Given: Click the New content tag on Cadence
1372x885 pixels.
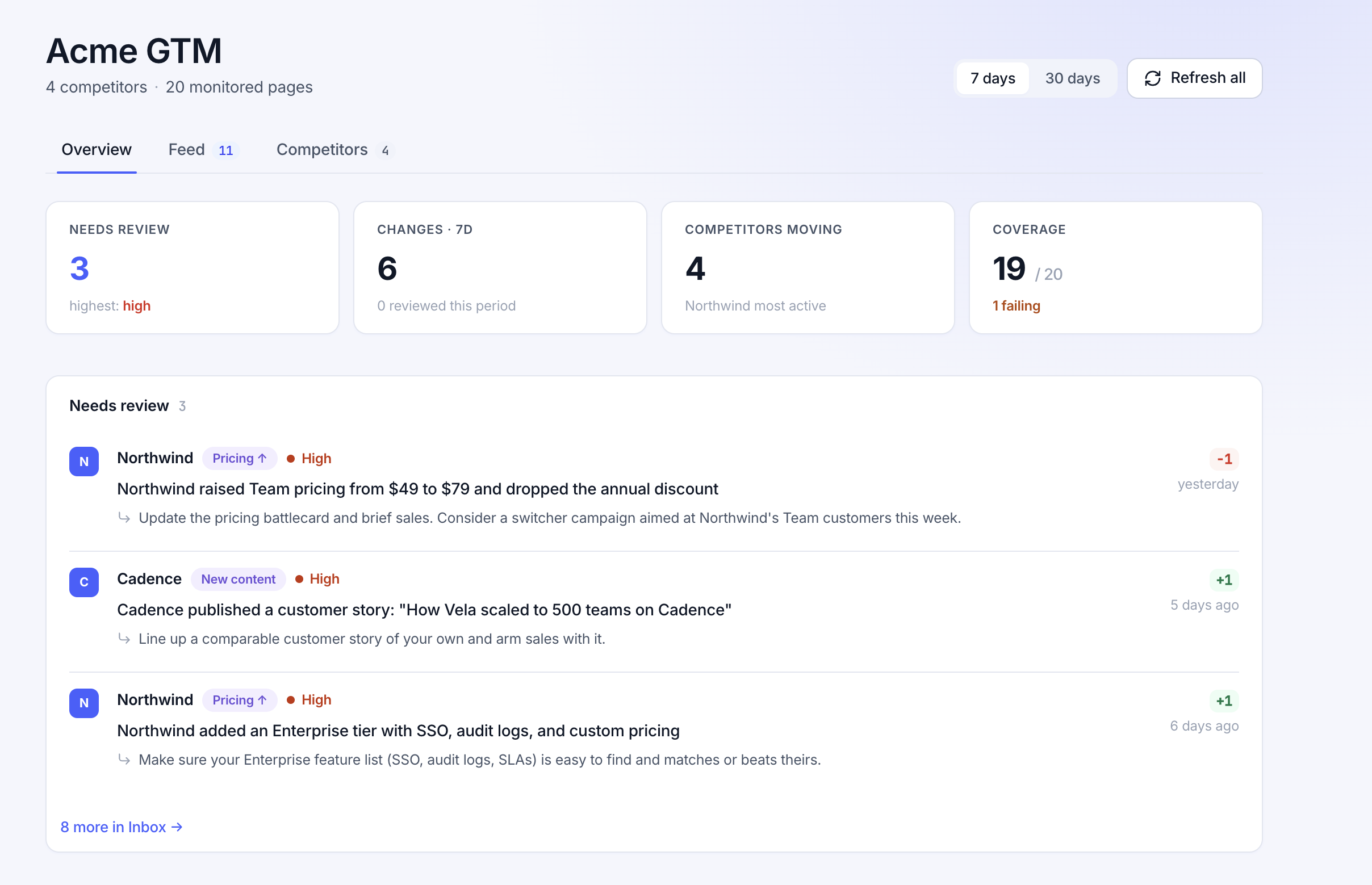Looking at the screenshot, I should coord(239,579).
